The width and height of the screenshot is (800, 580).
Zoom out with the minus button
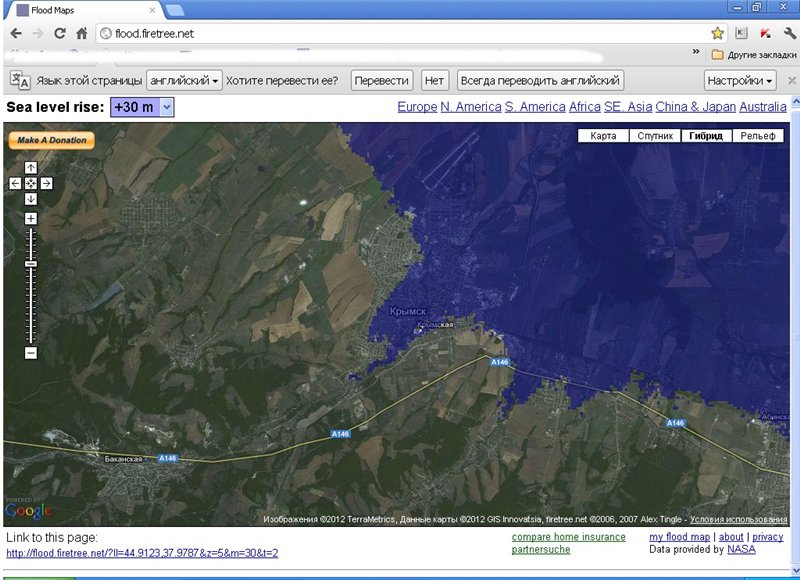click(x=31, y=353)
